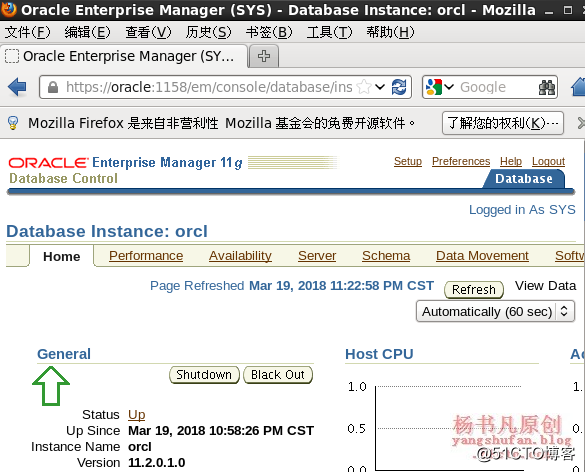Open the 编辑(E) menu
Viewport: 585px width, 472px height.
87,32
